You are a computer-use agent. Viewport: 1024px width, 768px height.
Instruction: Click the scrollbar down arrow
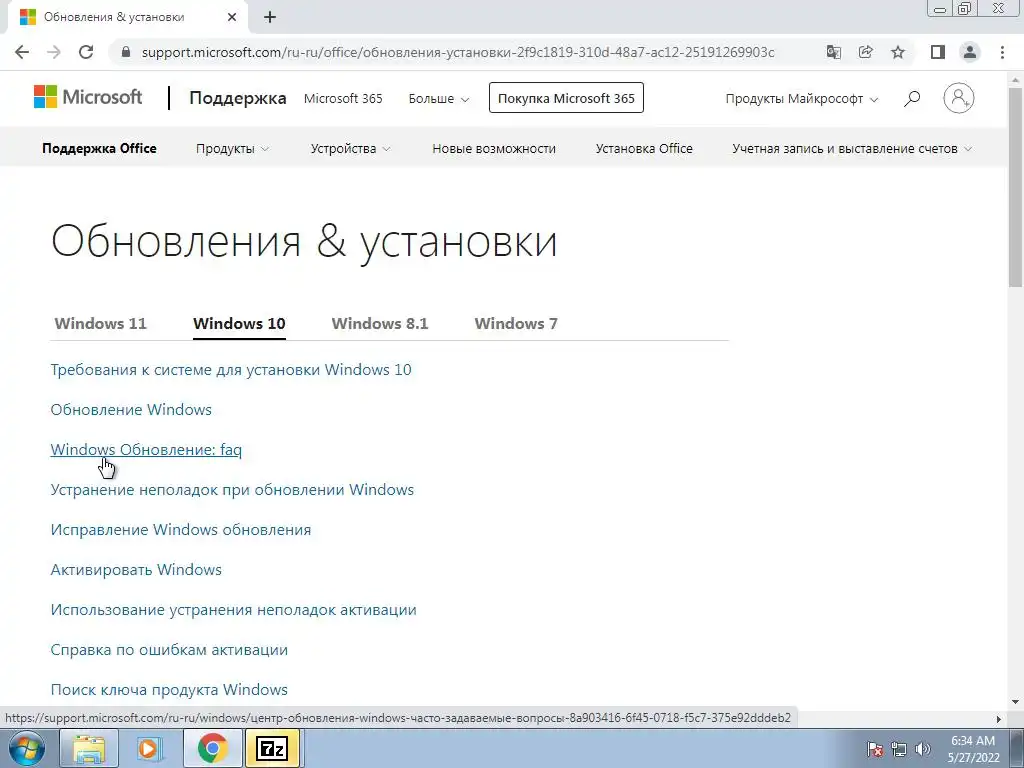pyautogui.click(x=1016, y=703)
